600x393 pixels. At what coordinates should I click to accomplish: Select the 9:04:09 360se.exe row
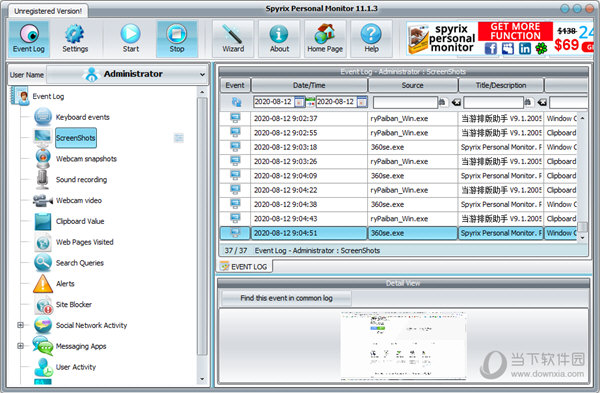[x=398, y=176]
